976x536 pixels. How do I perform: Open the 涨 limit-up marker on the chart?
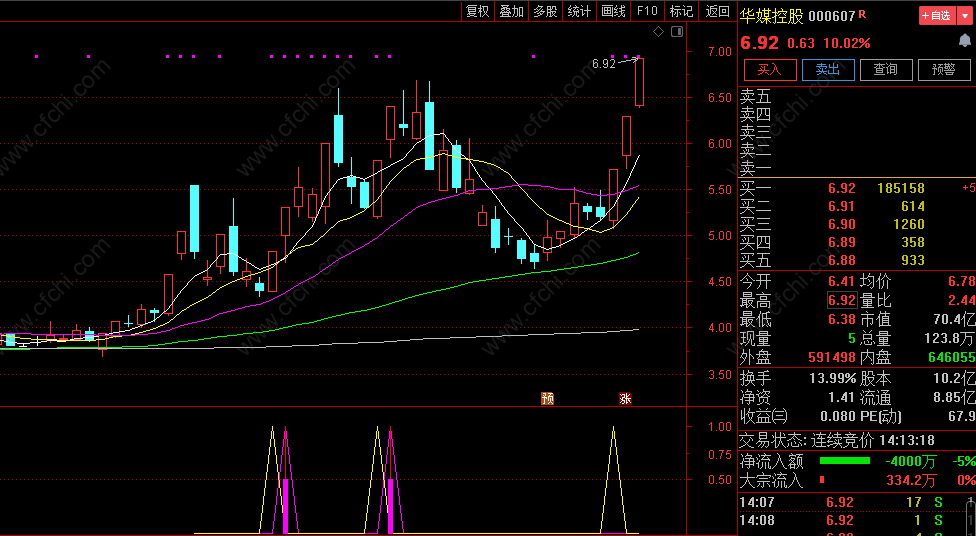(625, 398)
